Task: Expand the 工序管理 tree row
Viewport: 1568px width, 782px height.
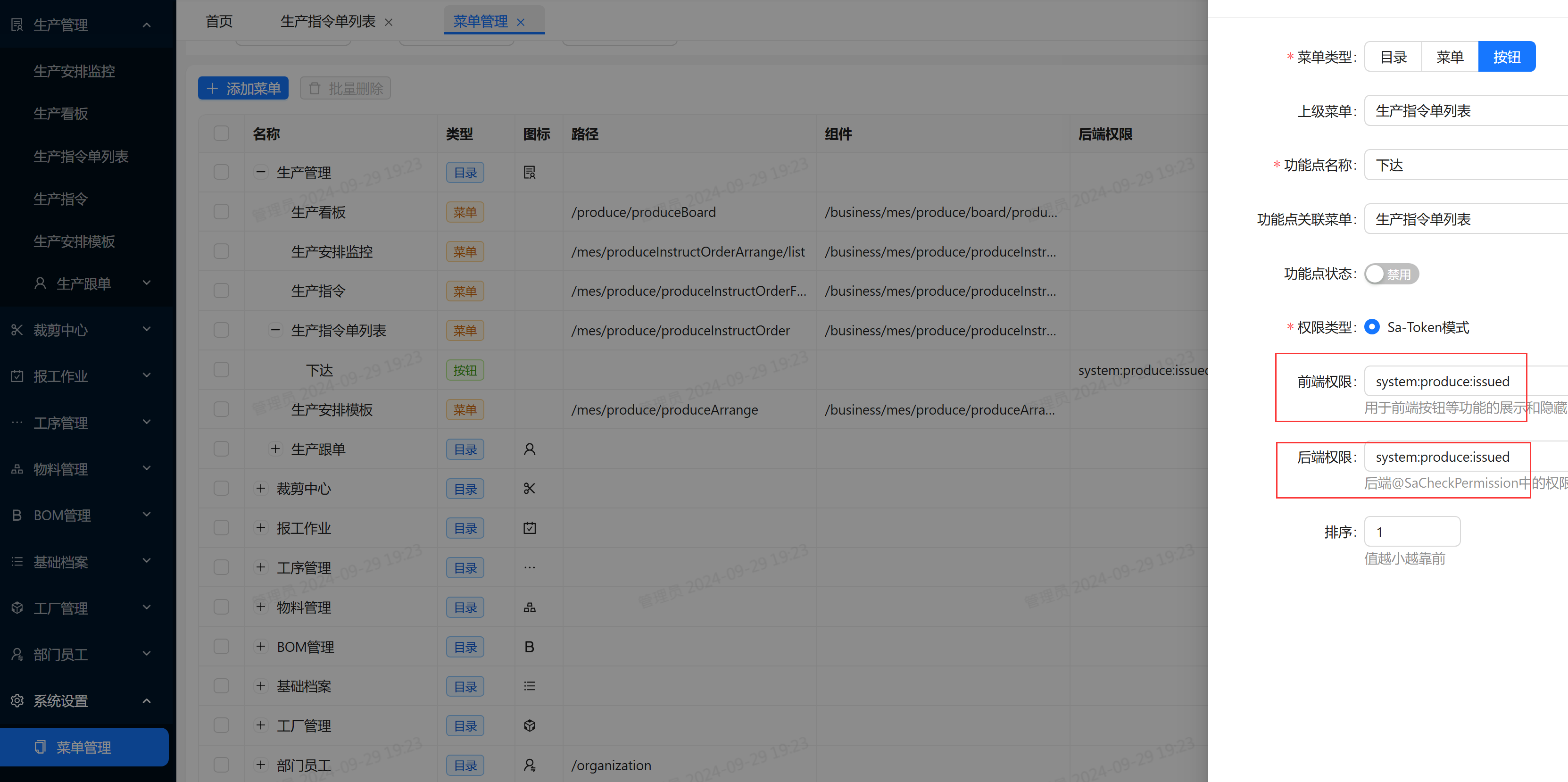Action: tap(260, 567)
